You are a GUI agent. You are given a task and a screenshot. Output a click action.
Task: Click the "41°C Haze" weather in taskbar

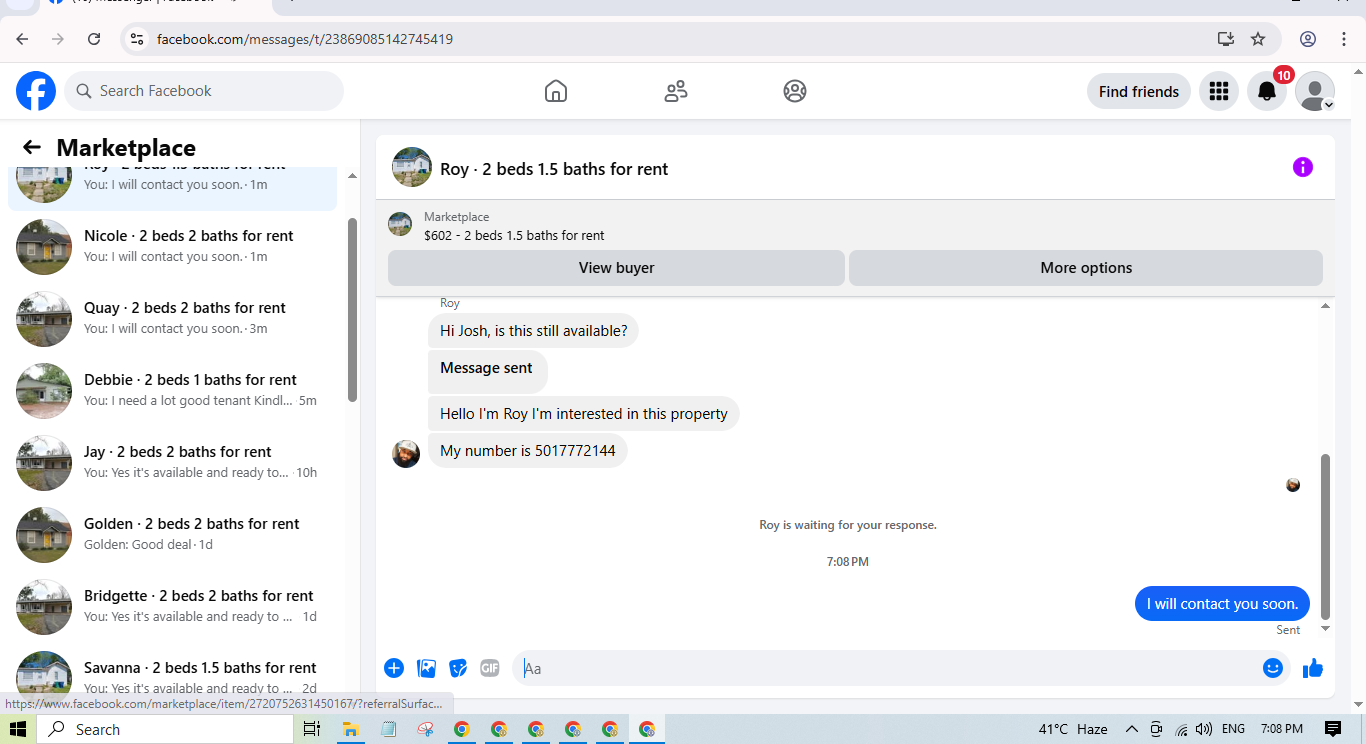(1073, 729)
